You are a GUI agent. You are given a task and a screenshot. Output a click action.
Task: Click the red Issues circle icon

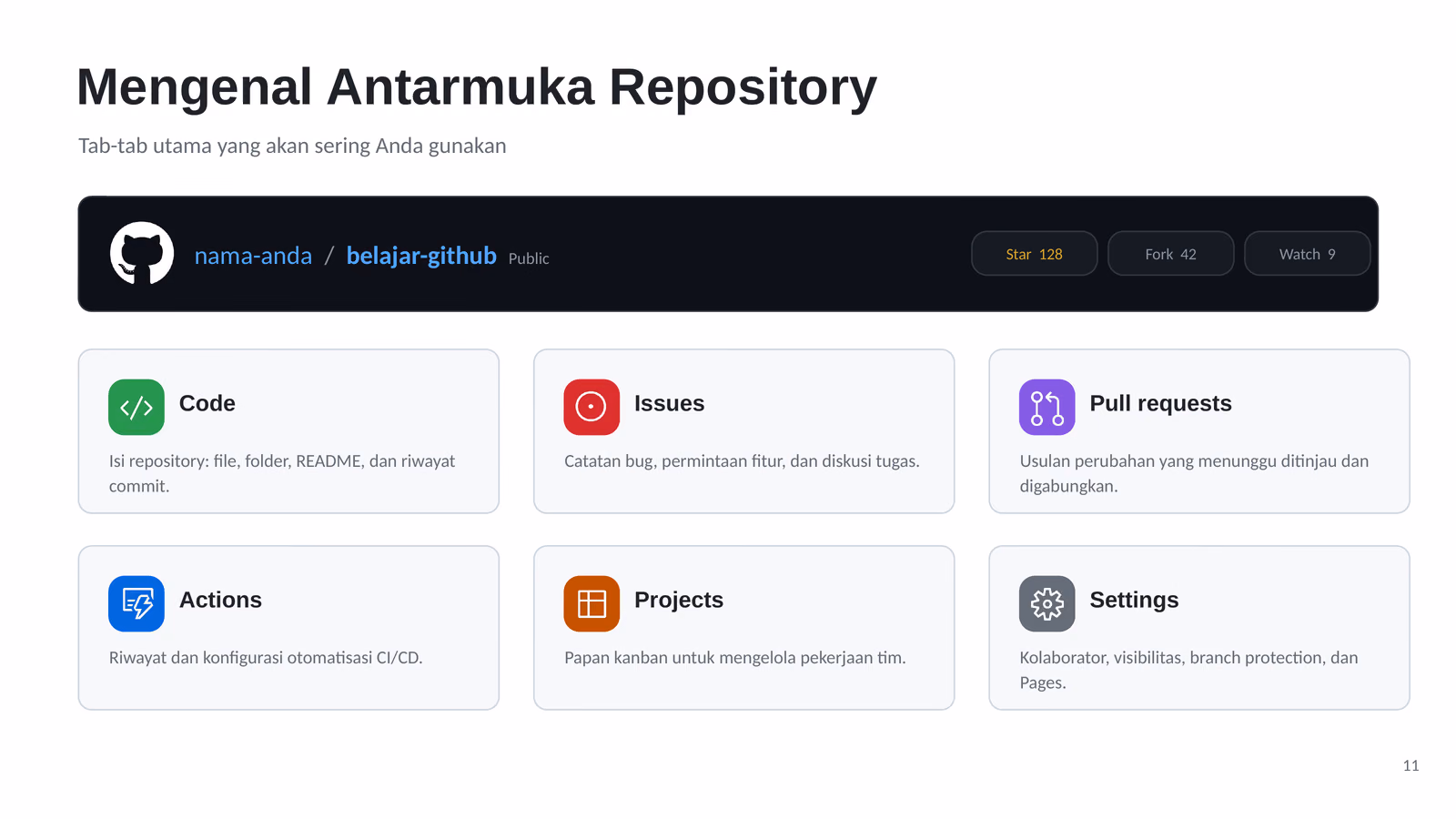point(591,407)
